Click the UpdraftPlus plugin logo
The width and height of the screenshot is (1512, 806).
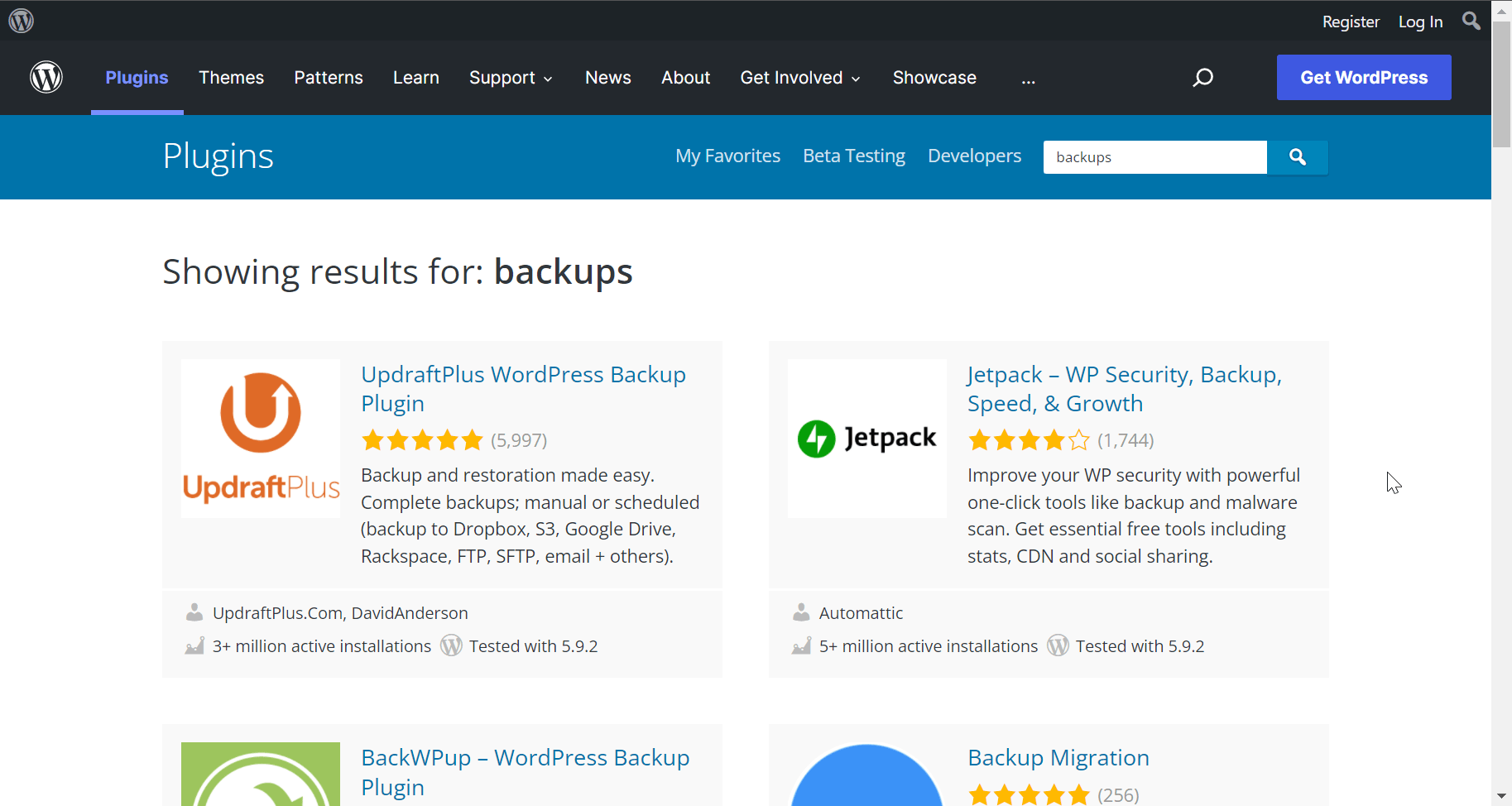click(260, 438)
